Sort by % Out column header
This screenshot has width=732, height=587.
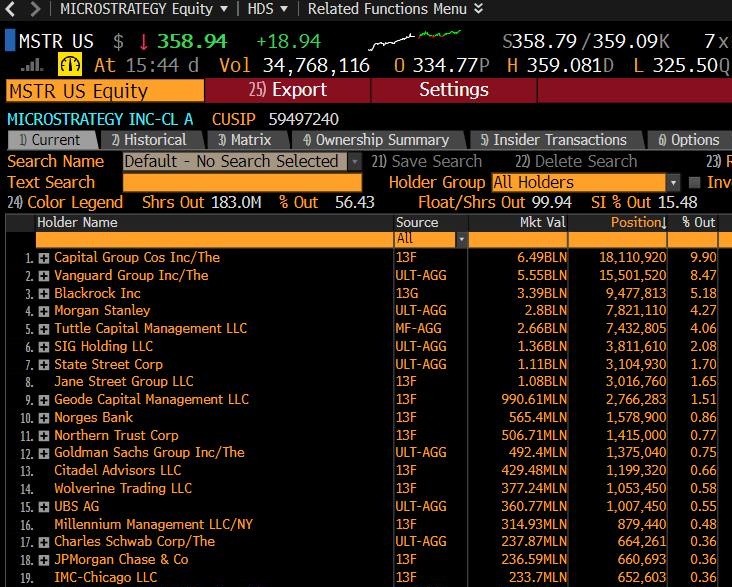pyautogui.click(x=698, y=222)
